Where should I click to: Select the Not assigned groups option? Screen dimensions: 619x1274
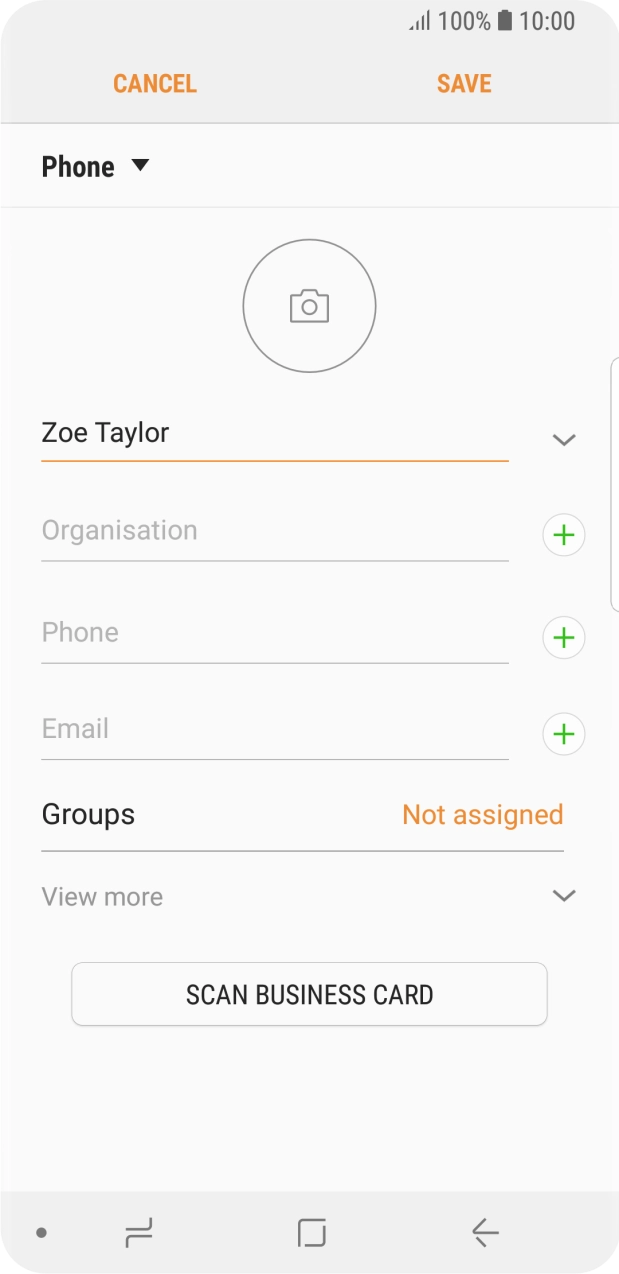tap(482, 815)
